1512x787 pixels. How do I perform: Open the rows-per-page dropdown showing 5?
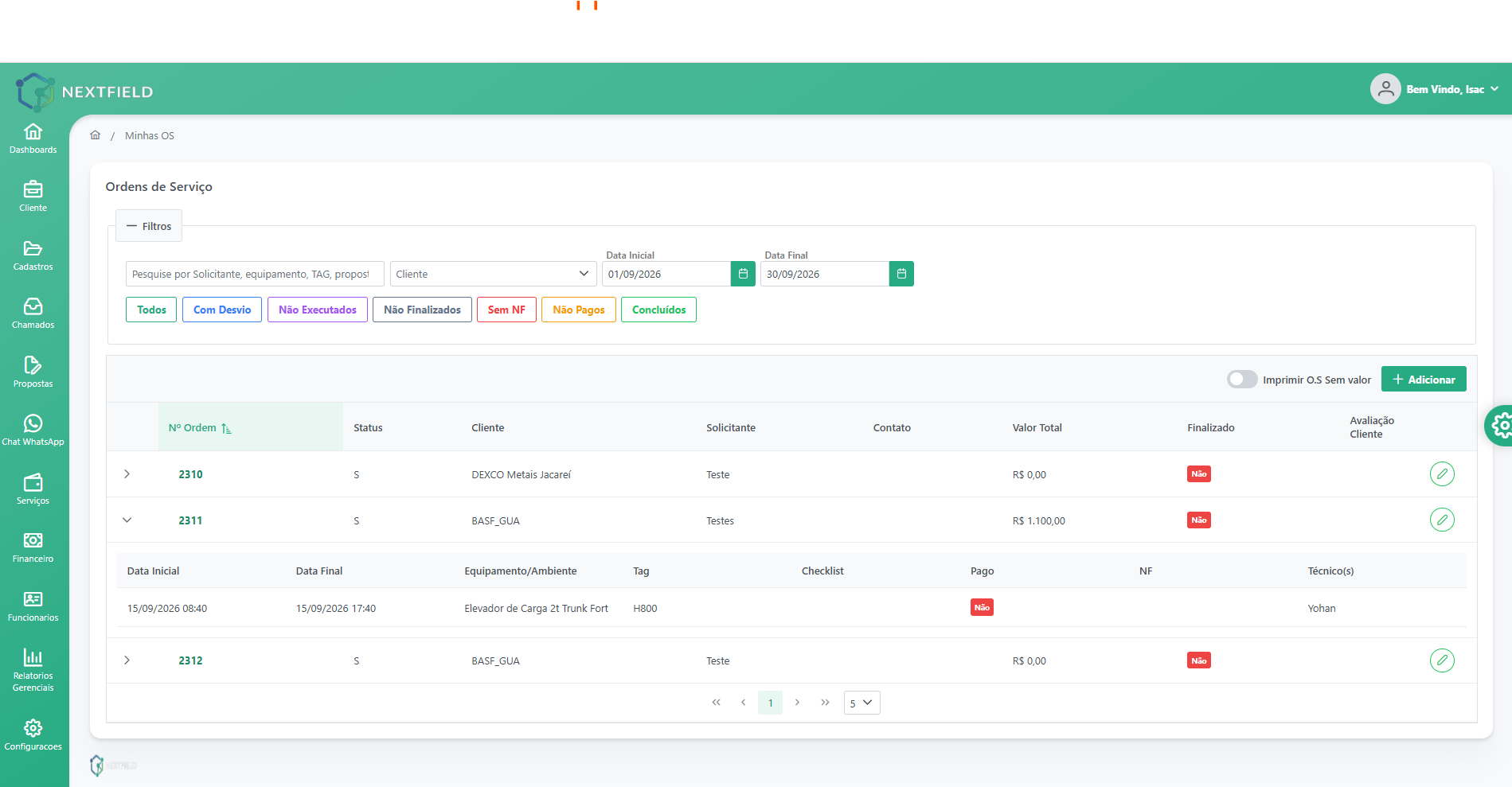[861, 703]
